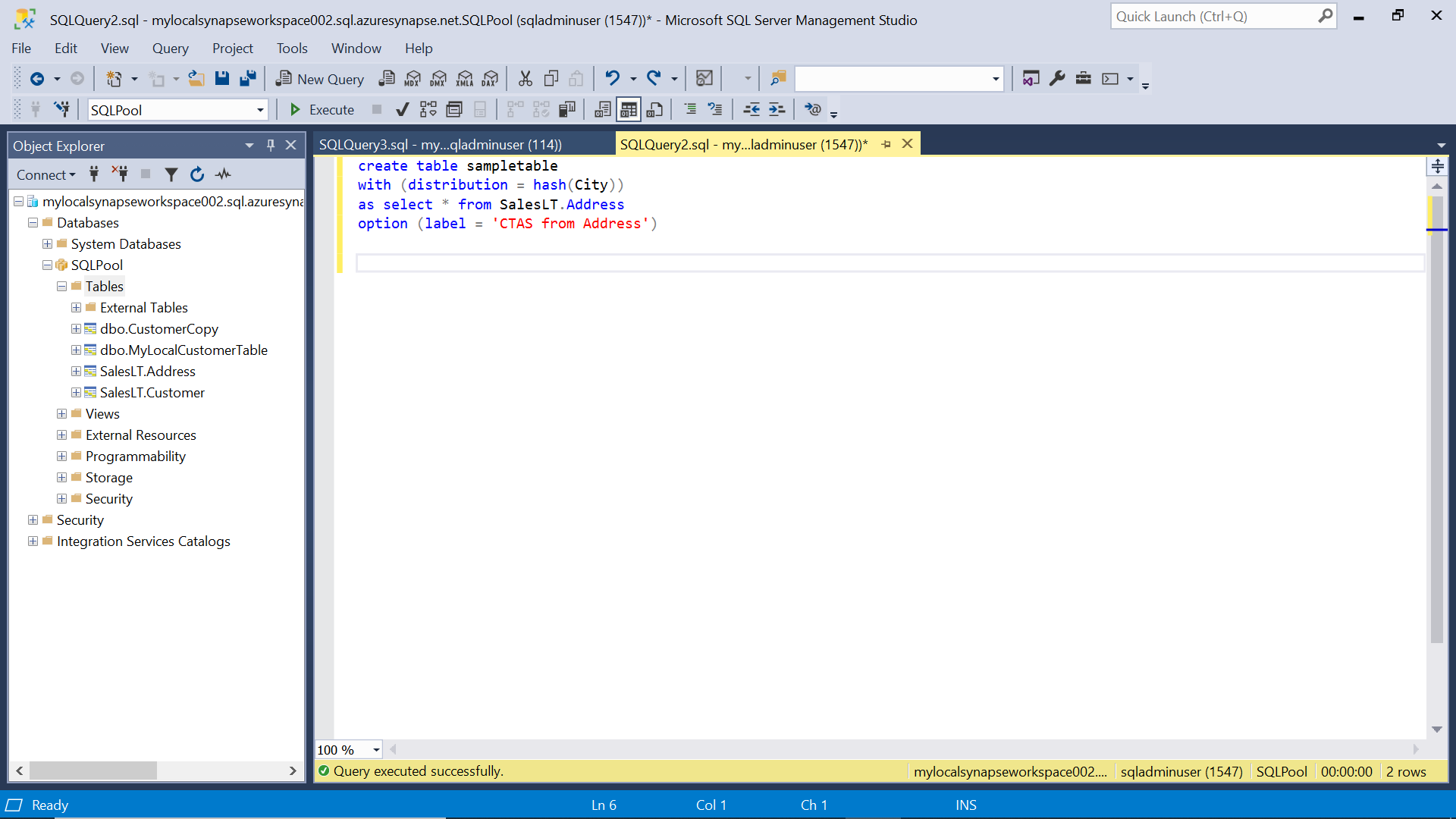Switch to the SQLQuery3.sql tab

tap(441, 145)
